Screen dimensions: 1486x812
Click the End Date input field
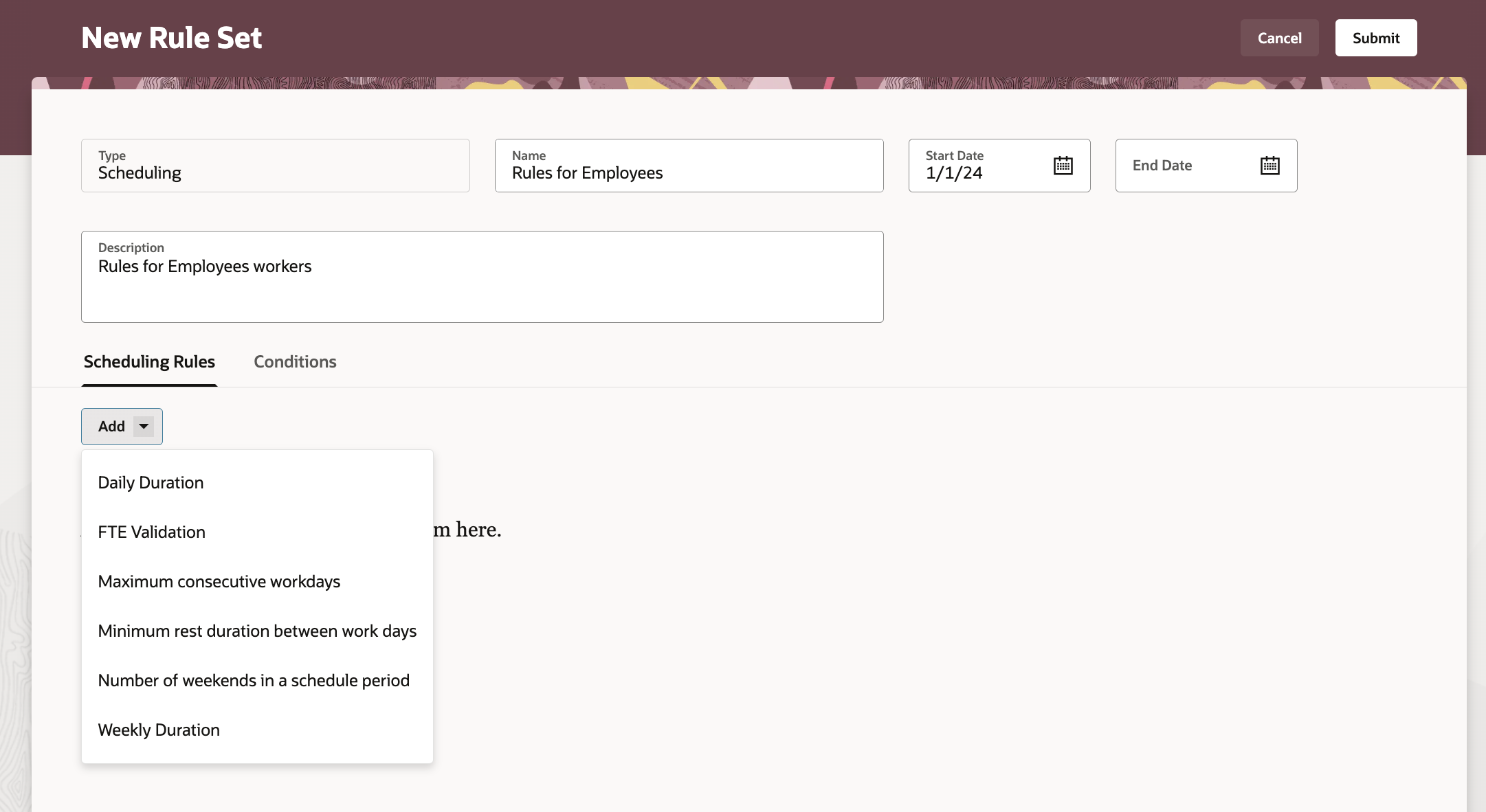tap(1186, 166)
